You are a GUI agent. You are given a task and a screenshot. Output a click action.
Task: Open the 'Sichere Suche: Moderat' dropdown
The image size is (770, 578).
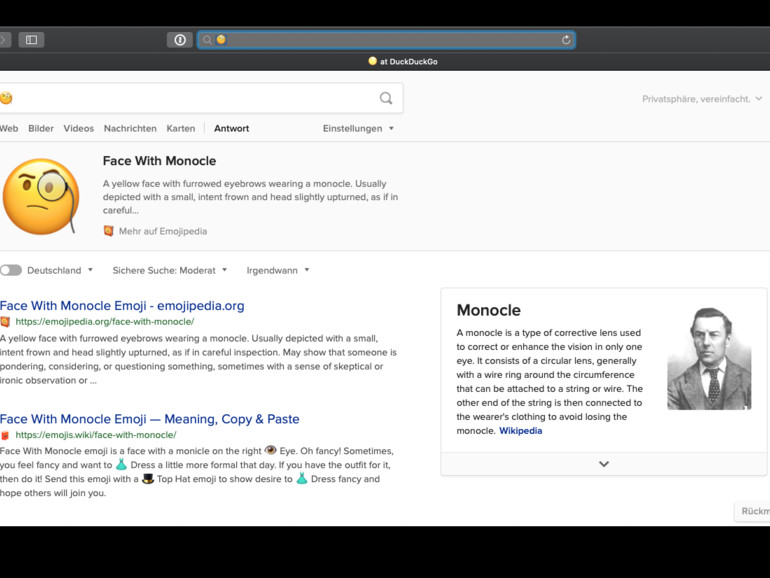pyautogui.click(x=169, y=270)
